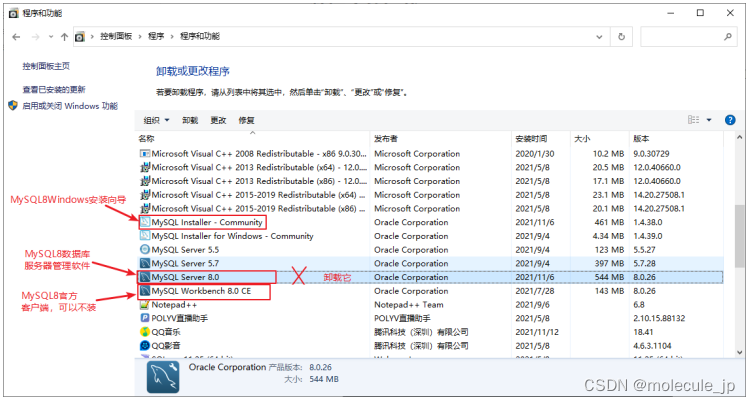Image resolution: width=750 pixels, height=404 pixels.
Task: Sort by 名称 column header
Action: click(146, 139)
